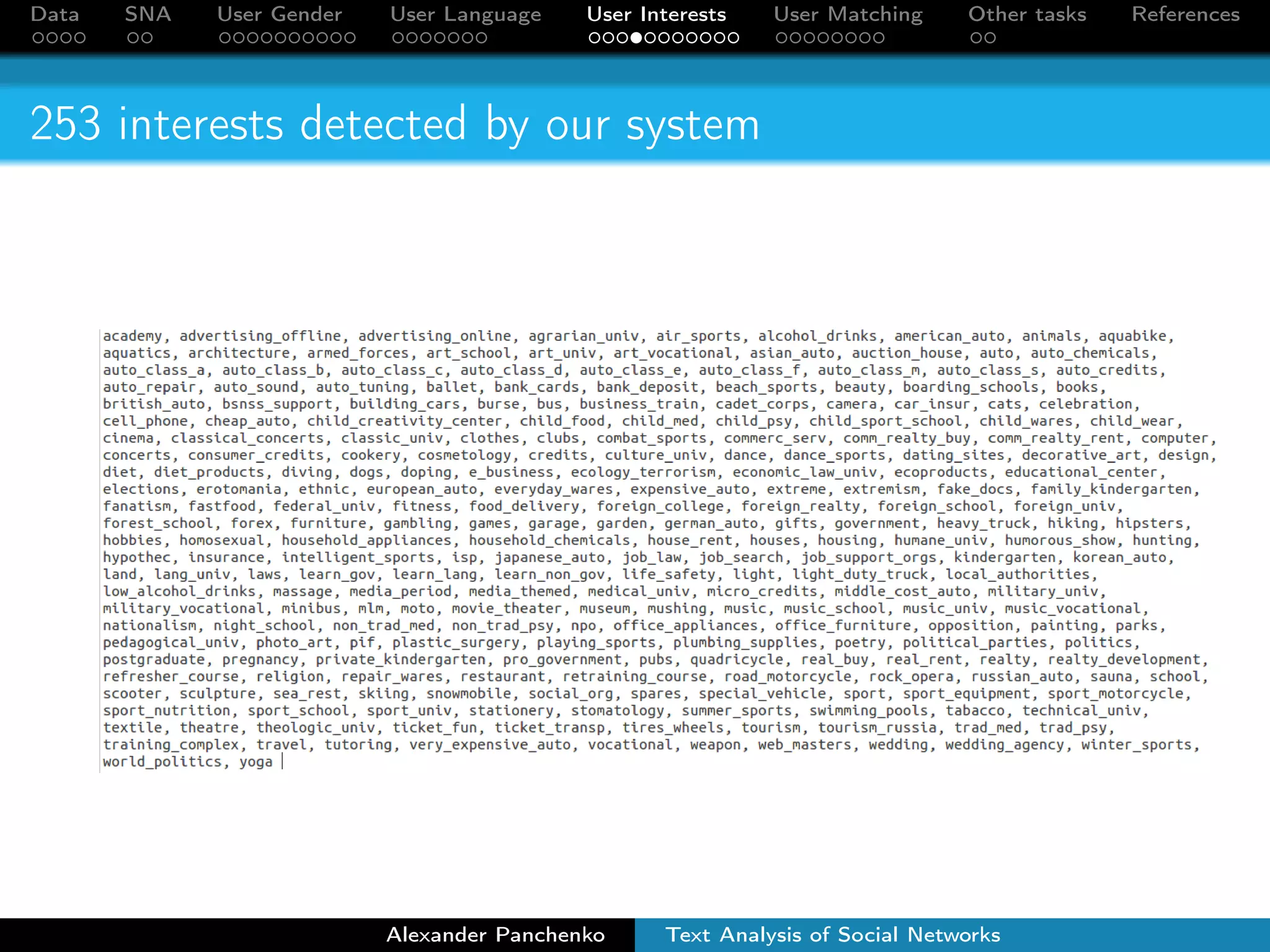Jump to the SNA section
1270x952 pixels.
click(x=148, y=14)
